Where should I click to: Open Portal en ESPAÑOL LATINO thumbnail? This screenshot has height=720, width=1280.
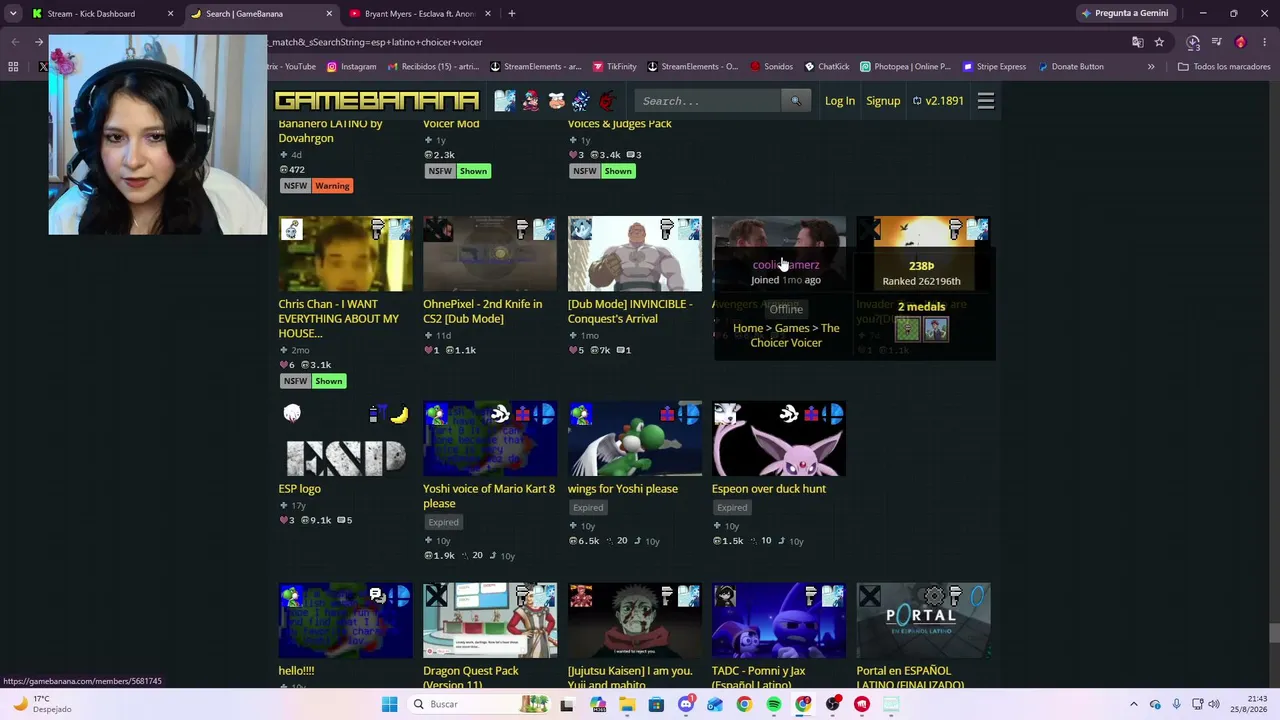tap(923, 621)
